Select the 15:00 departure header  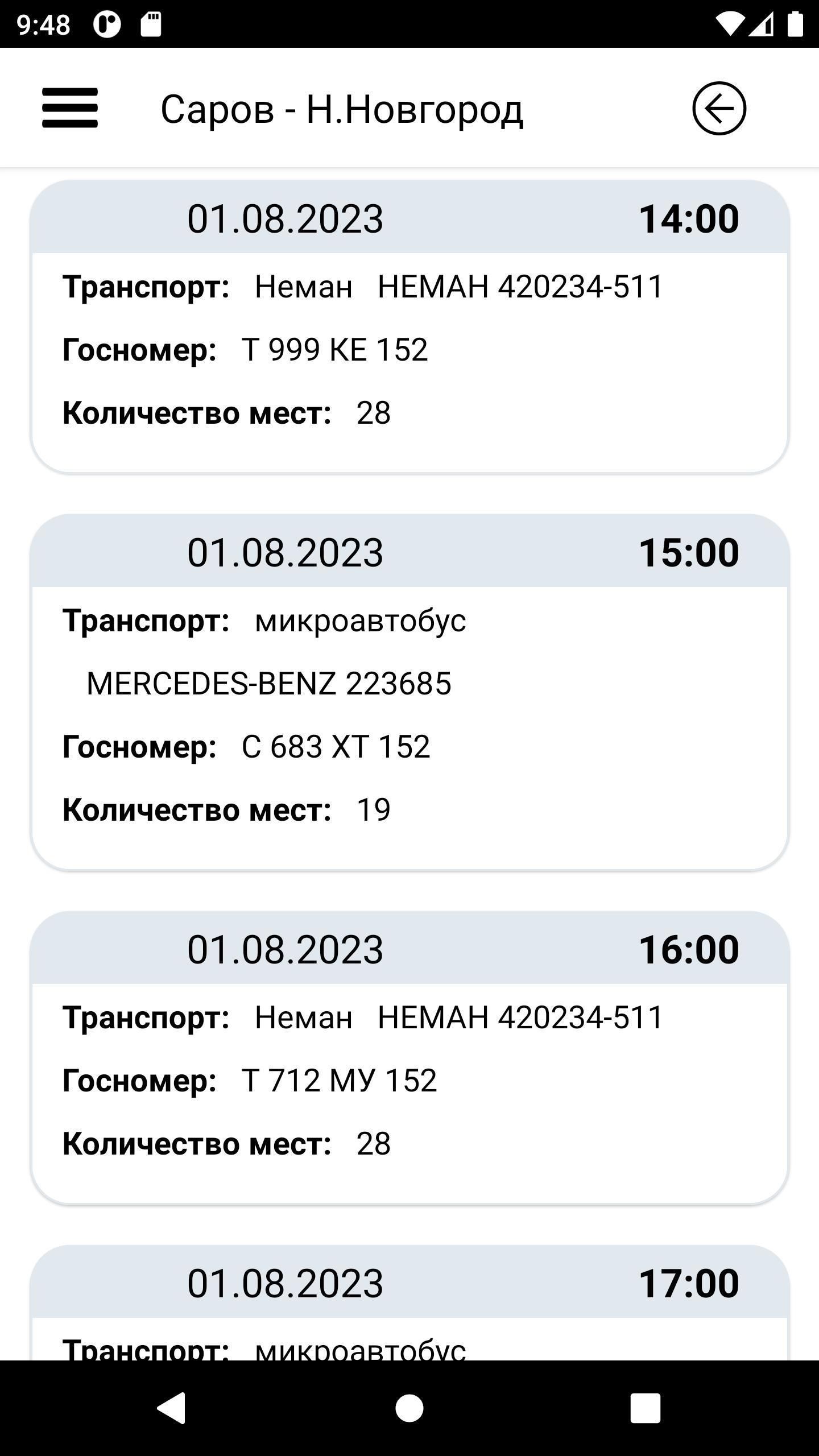pyautogui.click(x=409, y=552)
